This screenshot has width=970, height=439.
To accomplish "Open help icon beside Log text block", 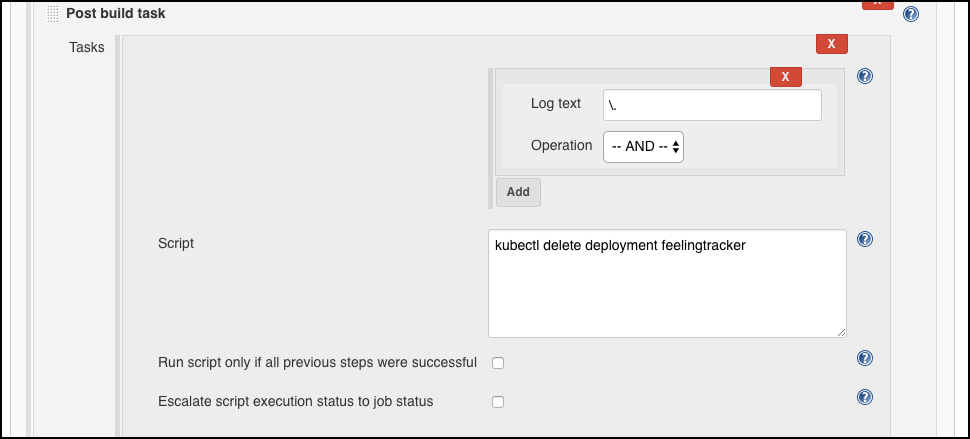I will coord(865,76).
